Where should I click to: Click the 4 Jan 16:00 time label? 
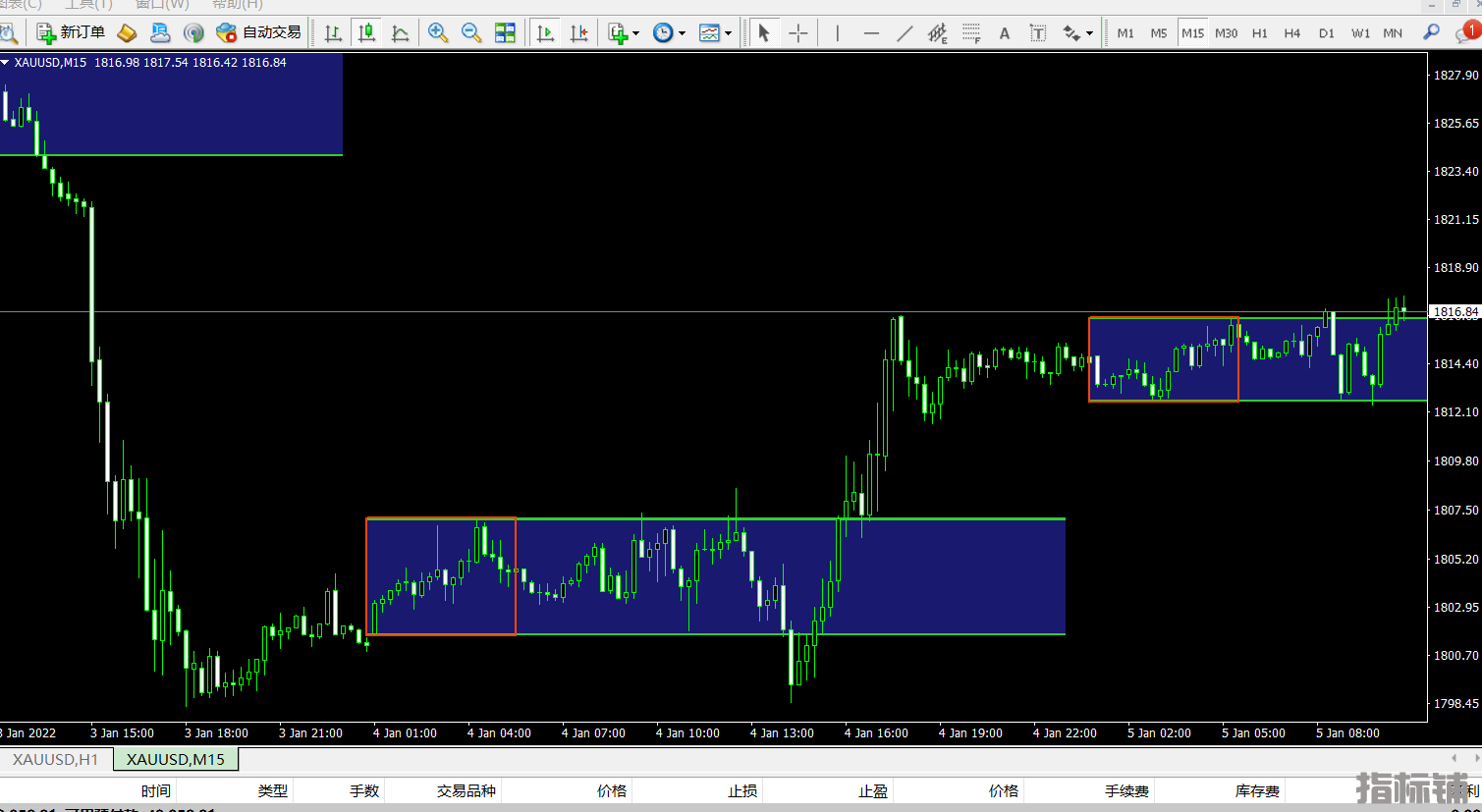tap(876, 732)
